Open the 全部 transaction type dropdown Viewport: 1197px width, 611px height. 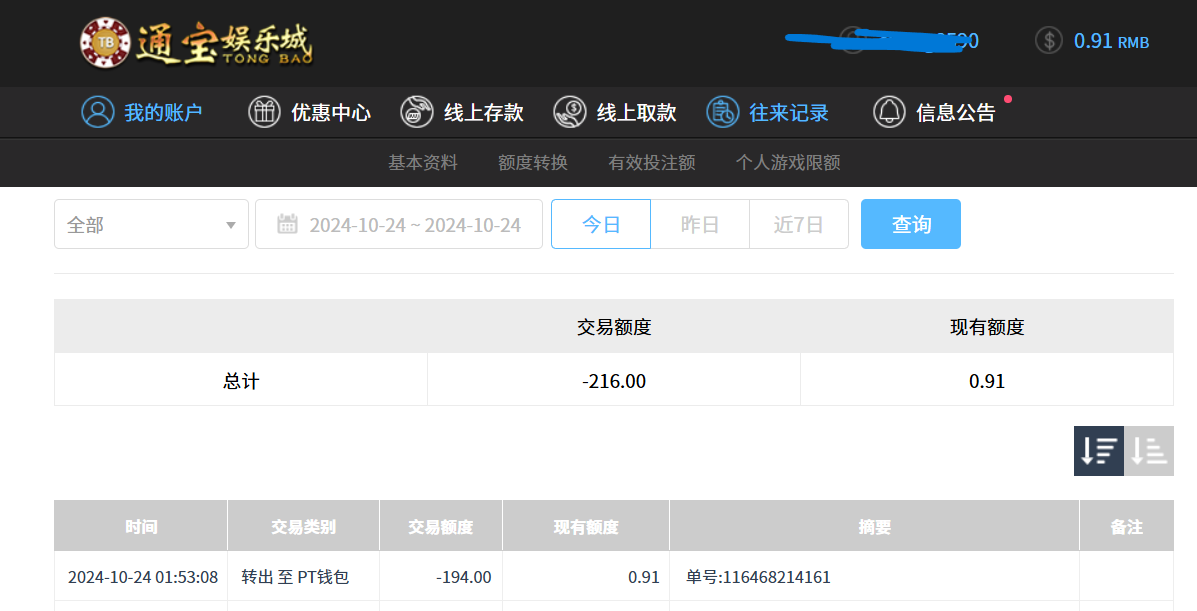(151, 224)
